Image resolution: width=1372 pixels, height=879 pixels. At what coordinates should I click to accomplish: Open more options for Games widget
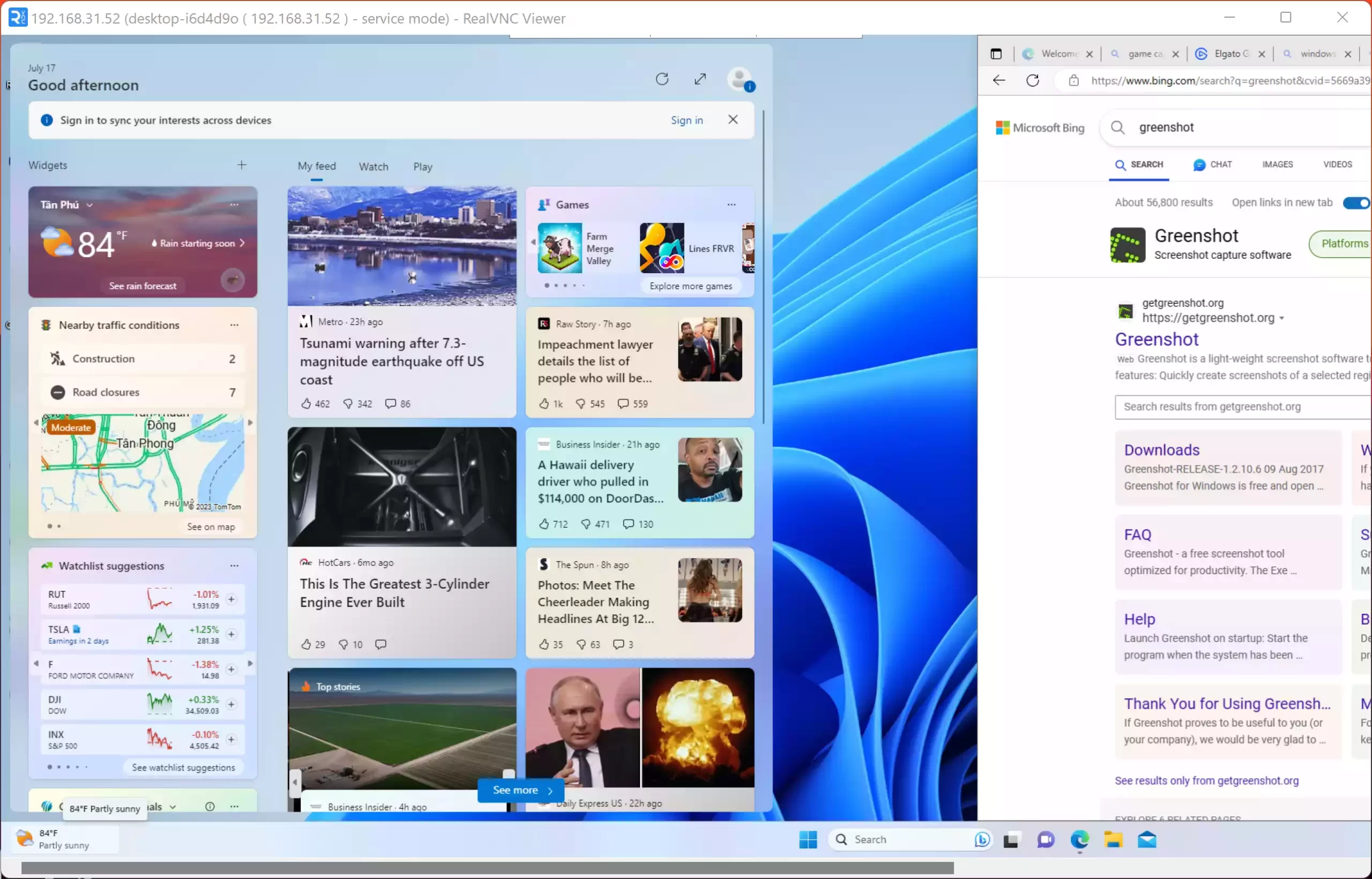click(x=732, y=204)
